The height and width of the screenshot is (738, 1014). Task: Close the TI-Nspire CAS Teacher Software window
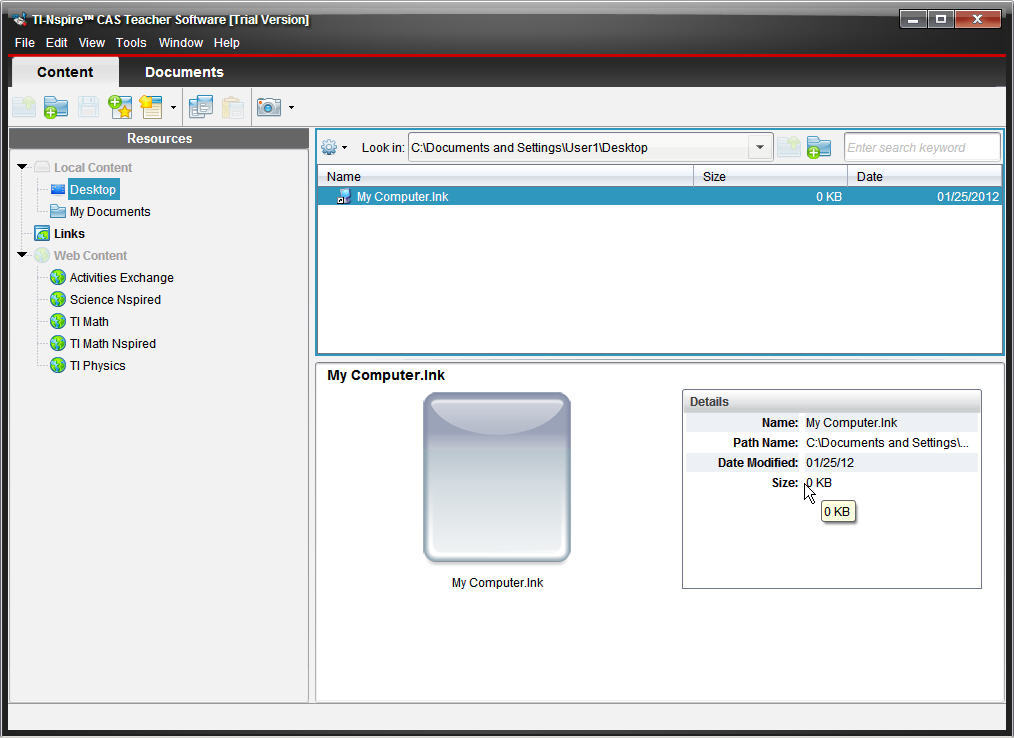(978, 19)
